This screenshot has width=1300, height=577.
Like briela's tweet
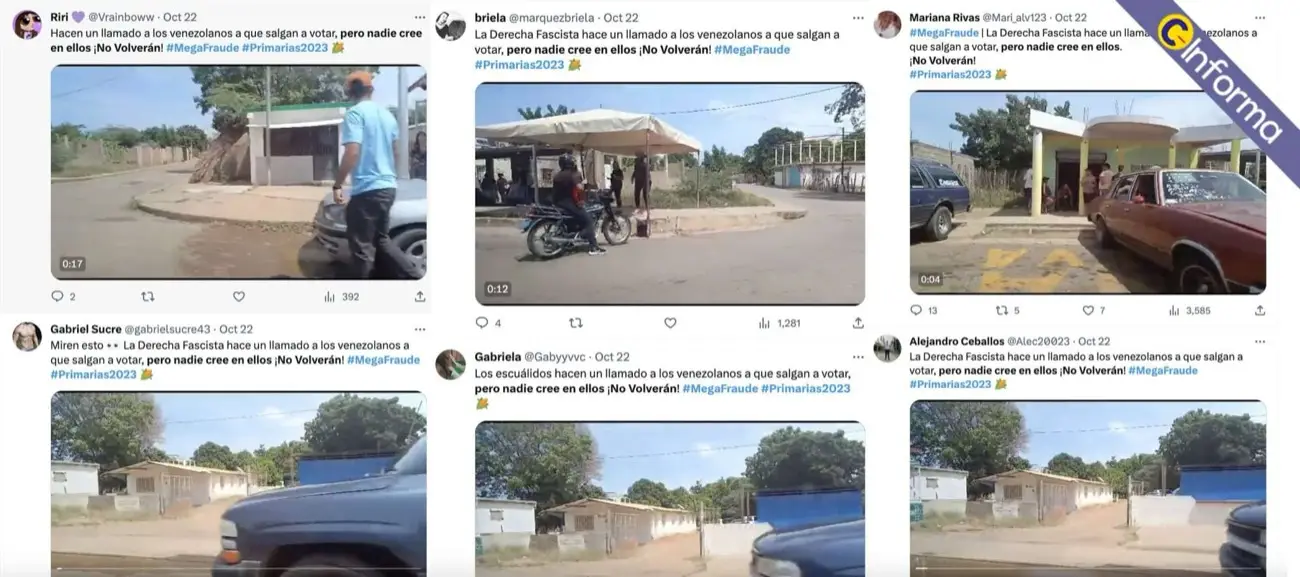670,323
